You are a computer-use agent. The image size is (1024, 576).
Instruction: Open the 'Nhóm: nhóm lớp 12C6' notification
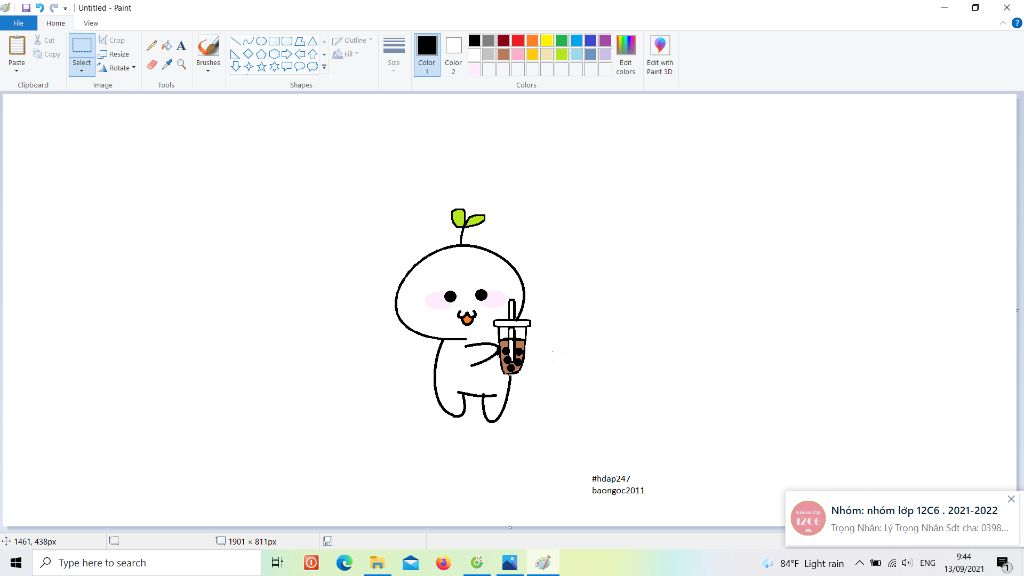tap(904, 519)
